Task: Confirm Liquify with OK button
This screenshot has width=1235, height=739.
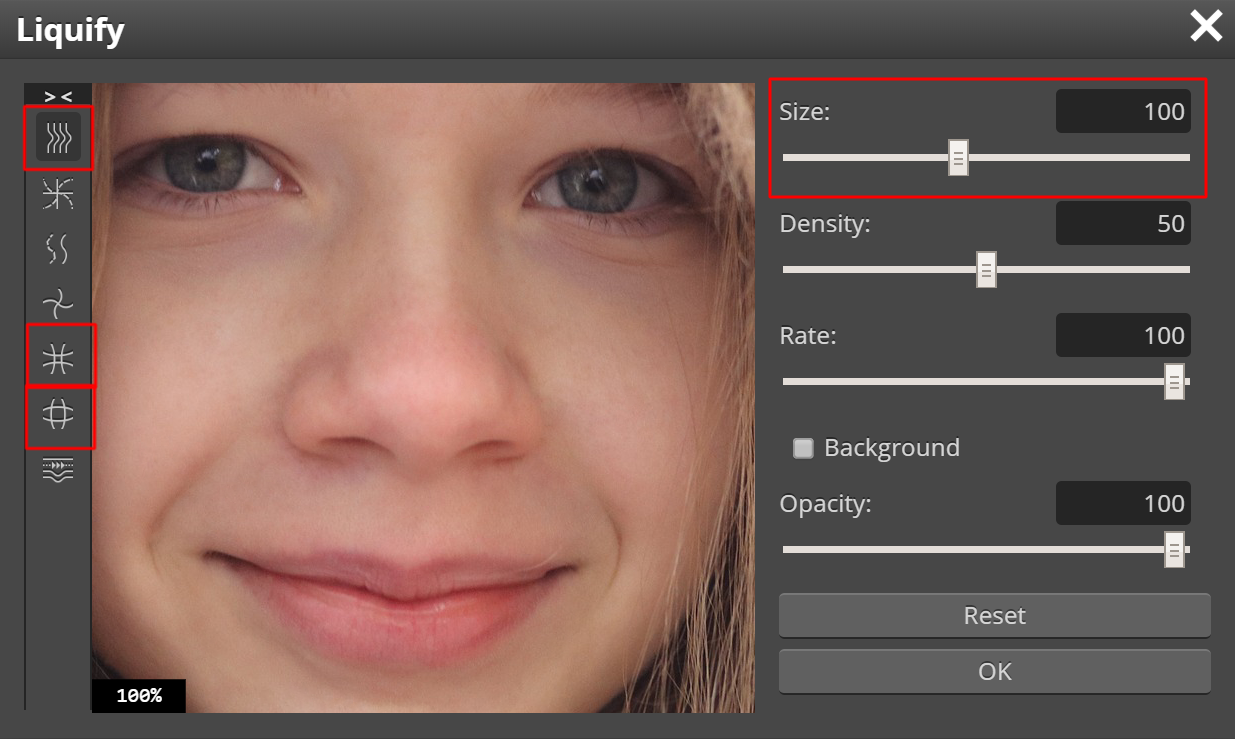Action: (995, 671)
